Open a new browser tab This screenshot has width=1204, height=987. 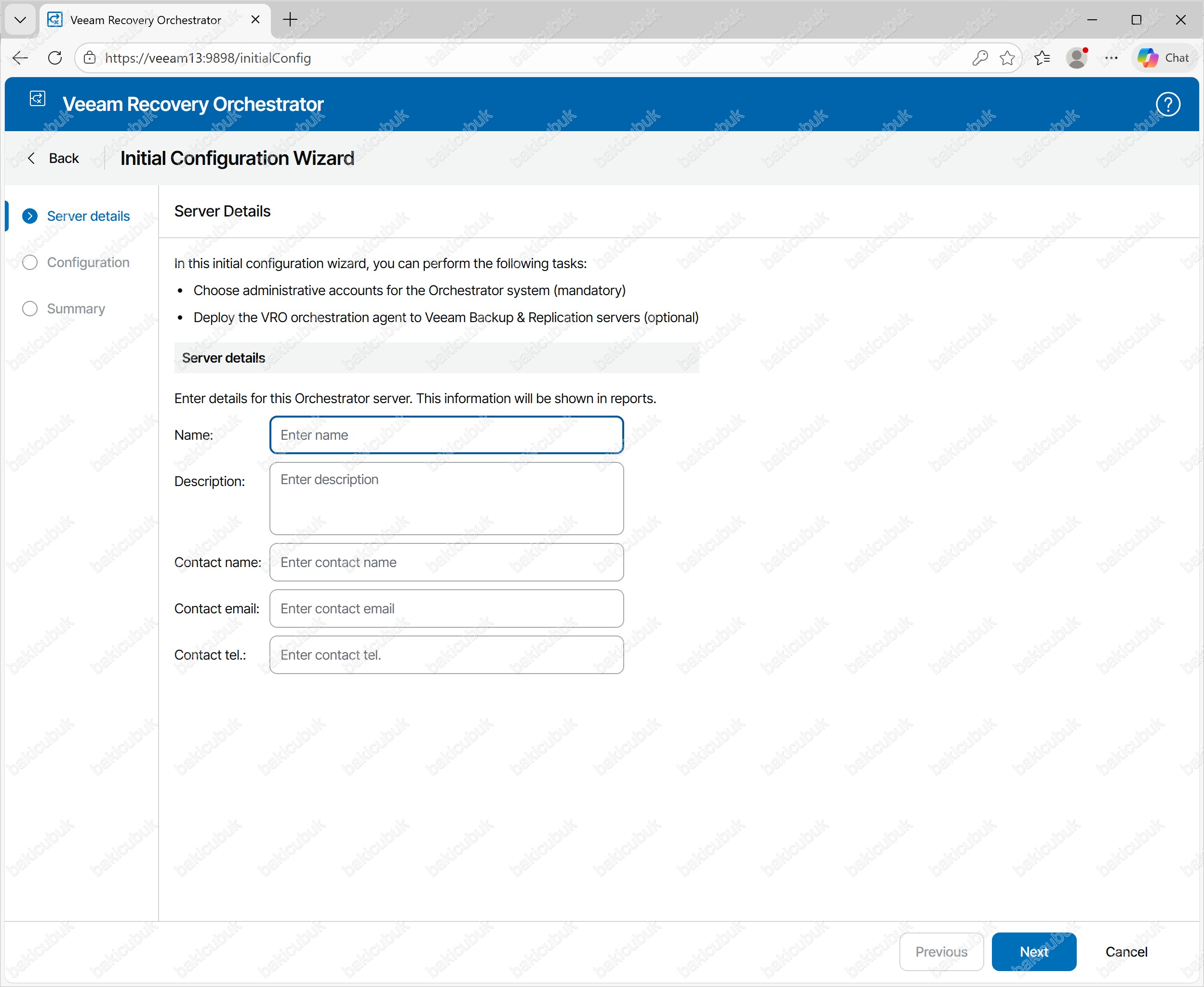(290, 20)
